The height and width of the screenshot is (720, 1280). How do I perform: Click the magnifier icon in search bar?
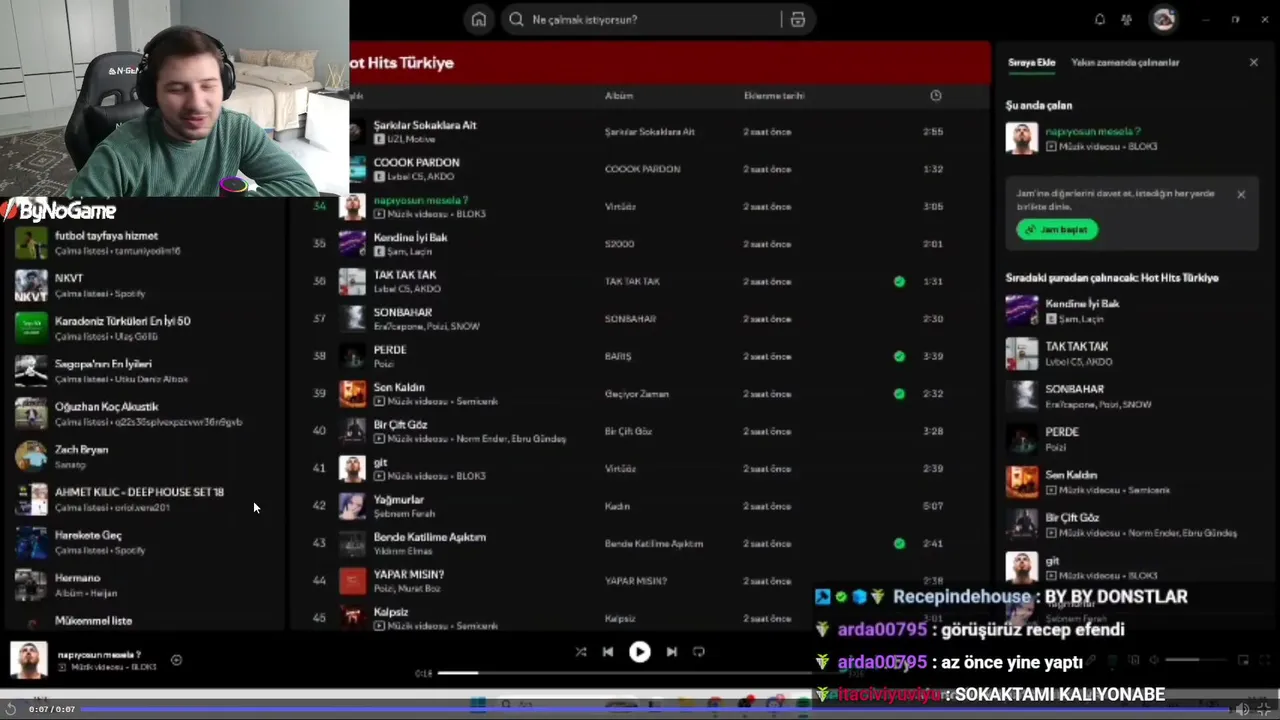tap(516, 20)
